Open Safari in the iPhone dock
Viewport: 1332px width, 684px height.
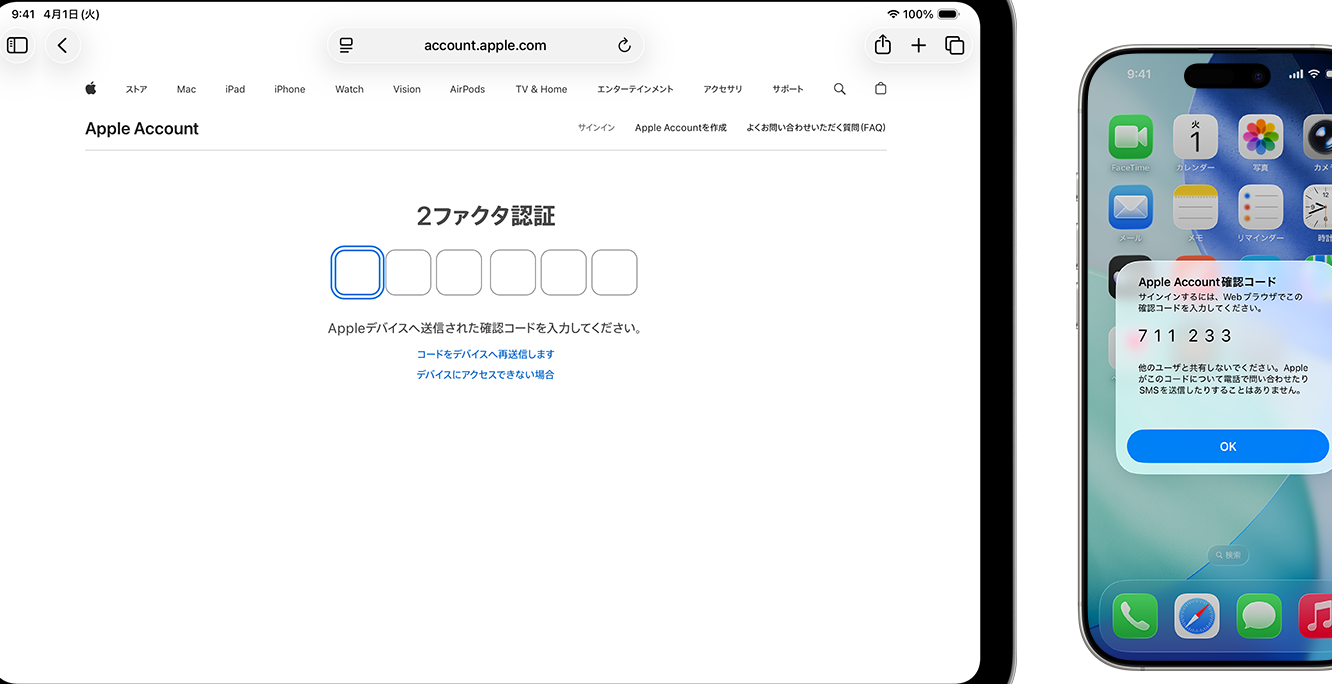pyautogui.click(x=1197, y=616)
